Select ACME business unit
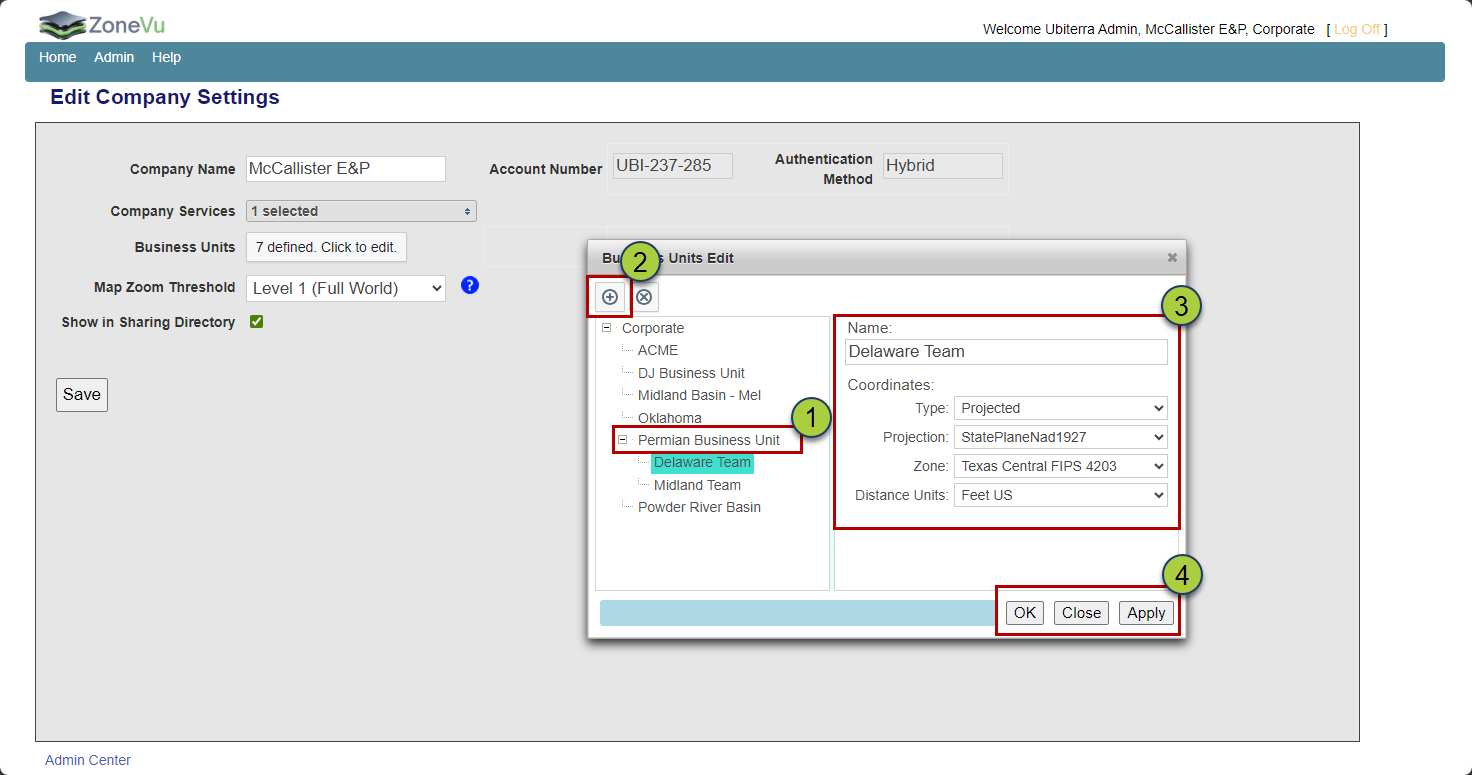This screenshot has height=775, width=1472. (658, 350)
